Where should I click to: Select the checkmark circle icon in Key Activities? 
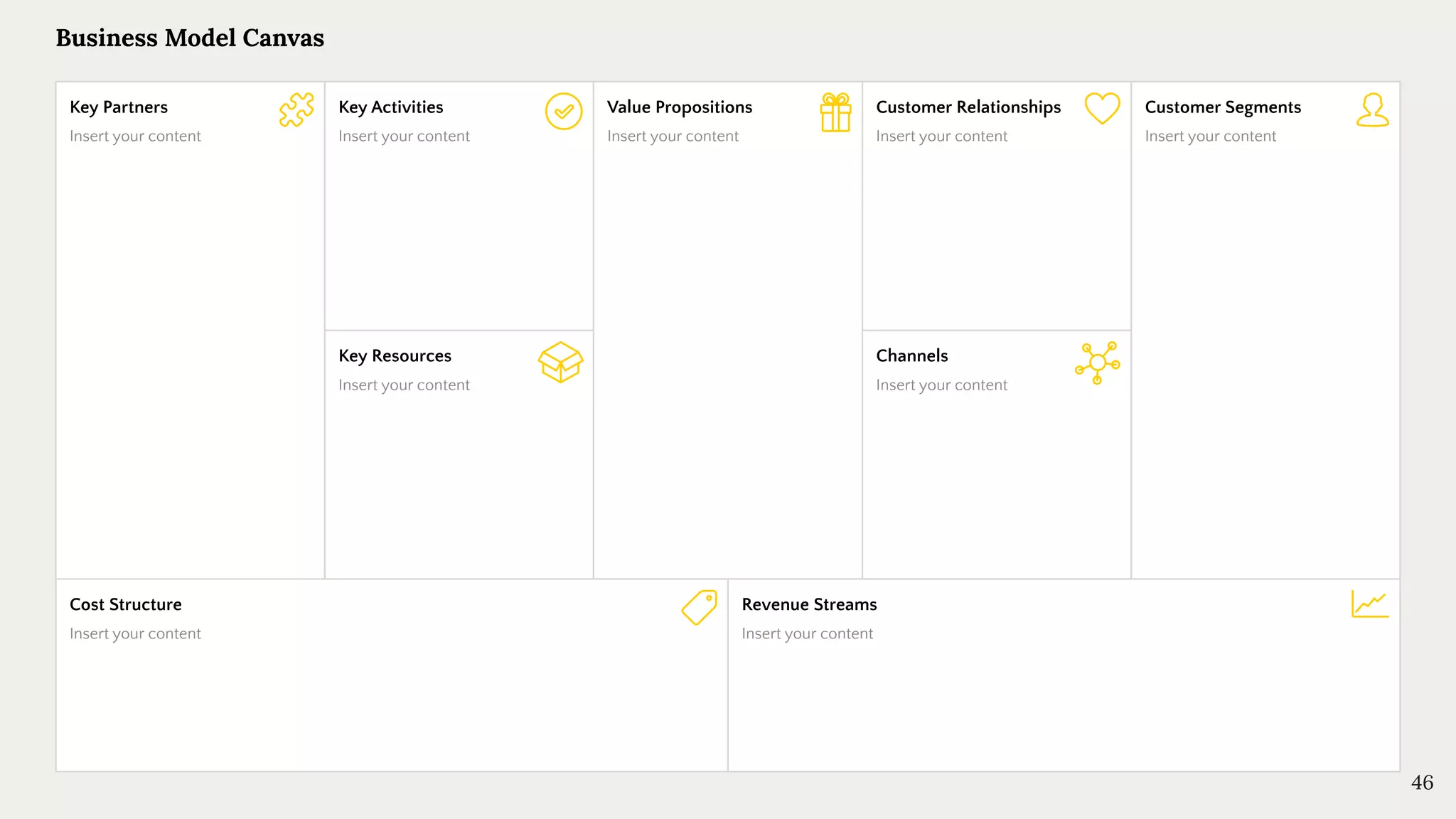pyautogui.click(x=564, y=111)
